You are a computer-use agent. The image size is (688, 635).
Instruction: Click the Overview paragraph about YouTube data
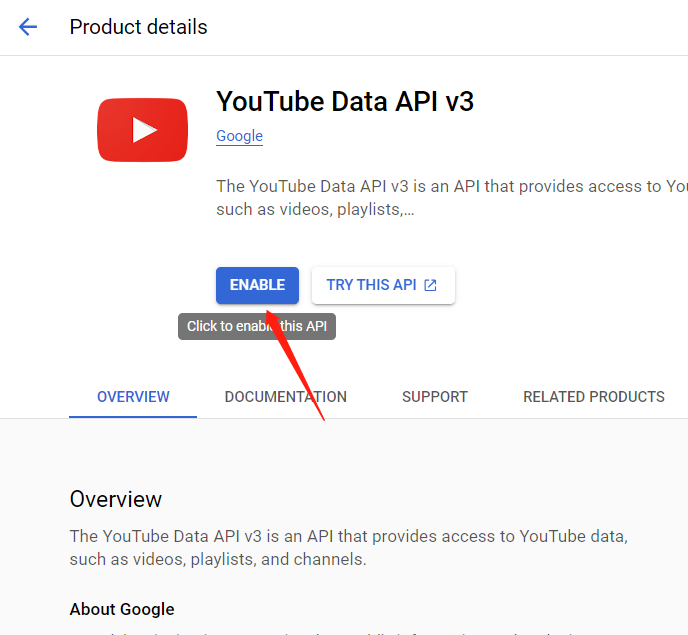pyautogui.click(x=349, y=548)
